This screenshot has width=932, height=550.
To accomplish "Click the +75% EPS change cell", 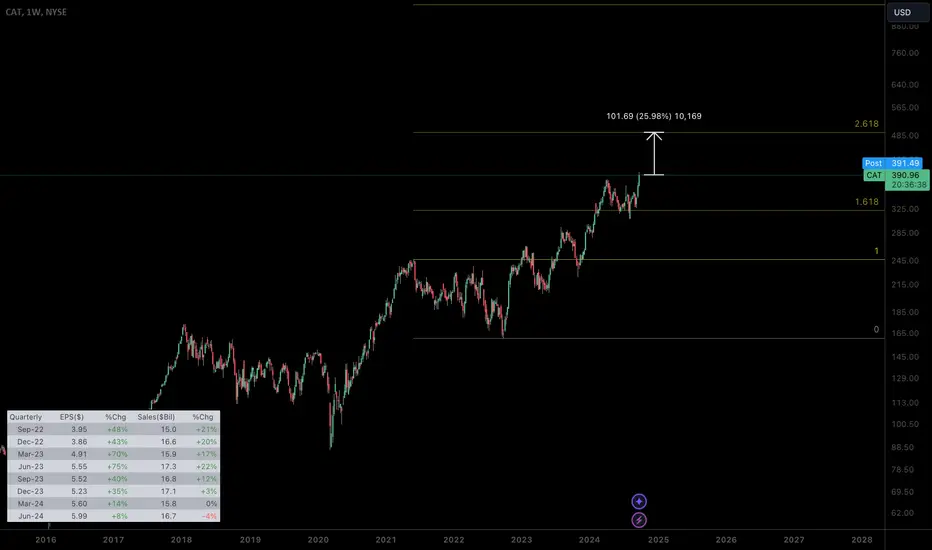I will [117, 467].
